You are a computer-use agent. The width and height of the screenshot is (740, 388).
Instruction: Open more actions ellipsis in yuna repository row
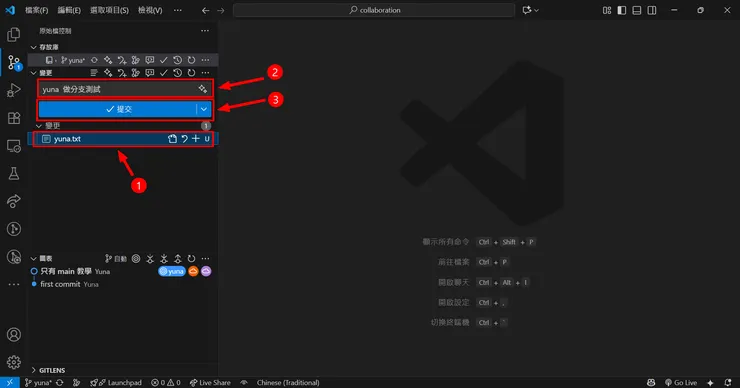[205, 60]
